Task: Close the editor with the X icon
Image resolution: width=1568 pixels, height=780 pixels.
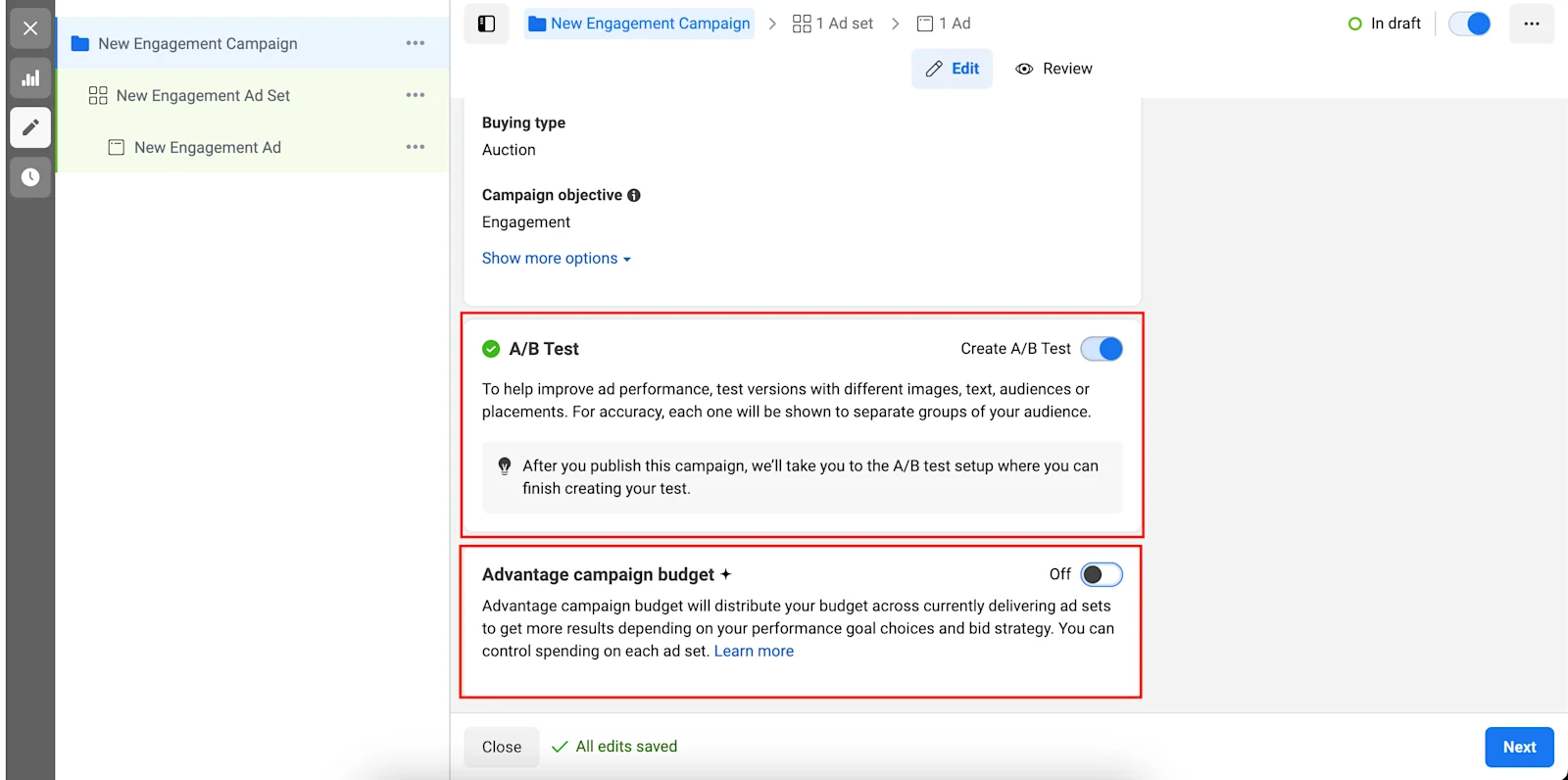Action: point(30,28)
